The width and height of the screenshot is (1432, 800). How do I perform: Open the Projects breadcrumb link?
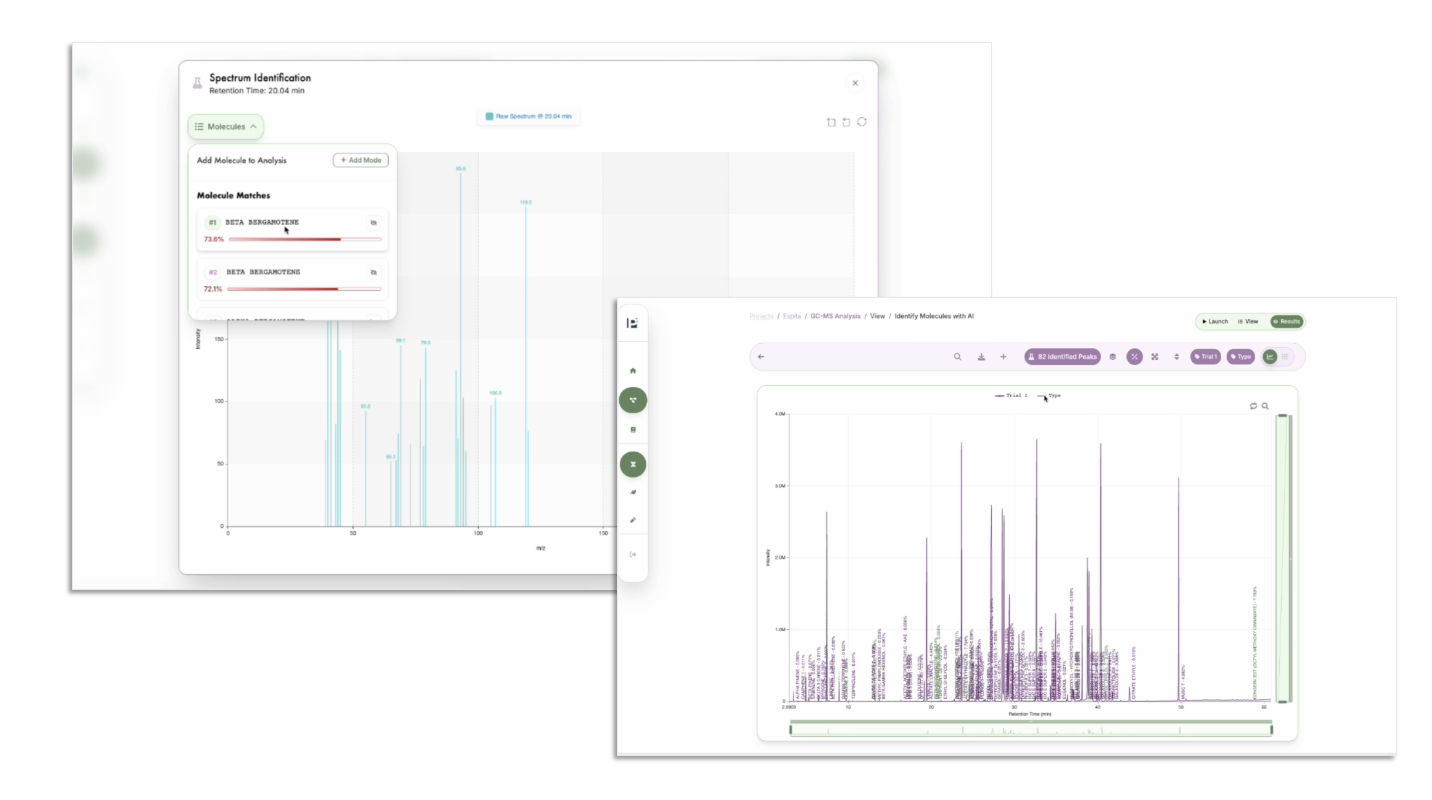click(x=761, y=316)
